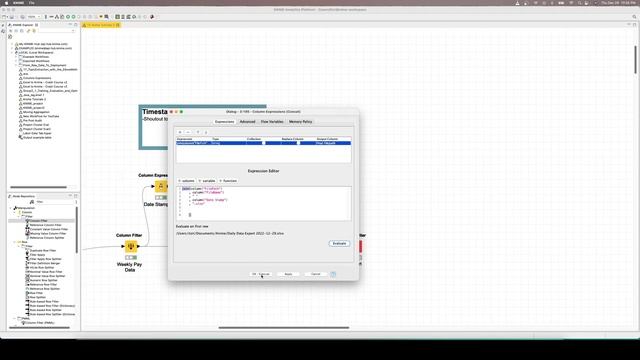Select Knime Tutorial 2 workflow in Explorer
This screenshot has height=360, width=640.
coord(34,99)
